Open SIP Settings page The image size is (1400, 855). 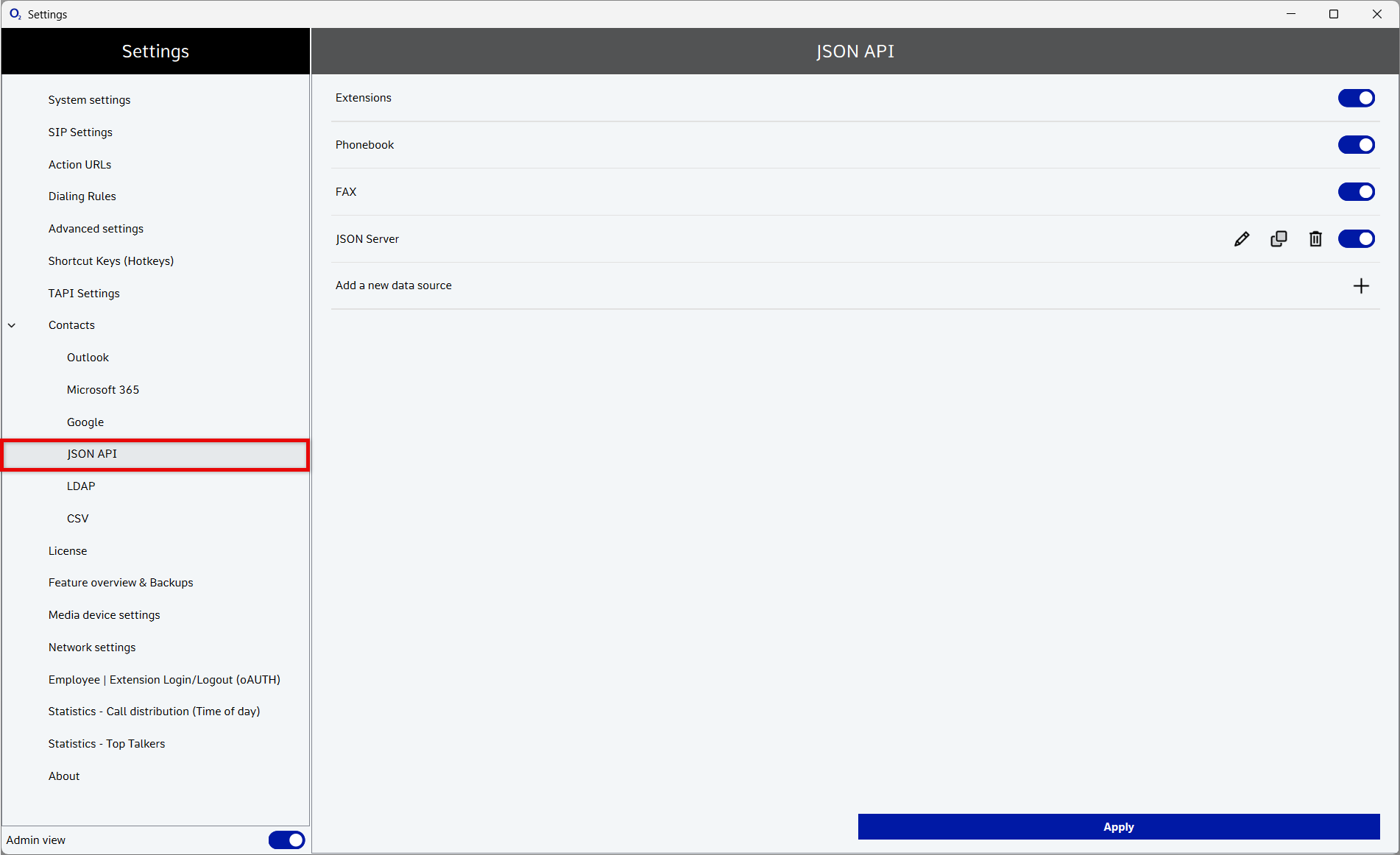(x=80, y=132)
